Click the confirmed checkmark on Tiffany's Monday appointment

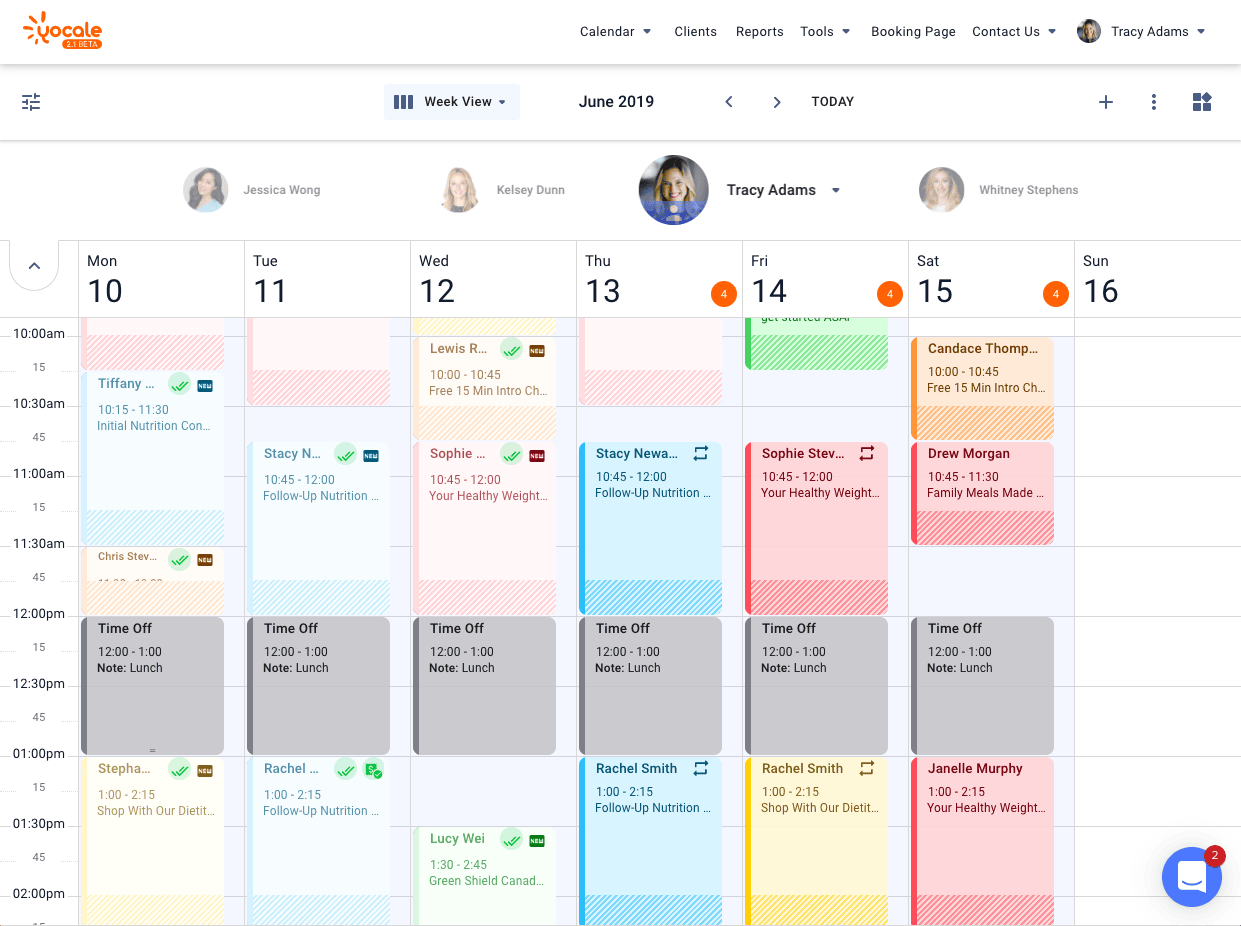(180, 384)
